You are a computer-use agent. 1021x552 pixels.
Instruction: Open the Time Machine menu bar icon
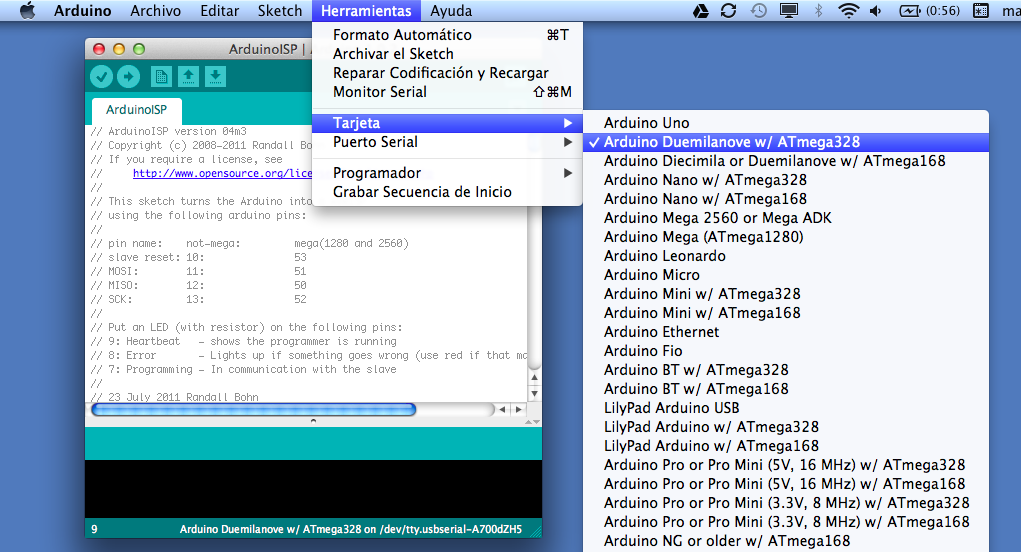pyautogui.click(x=759, y=10)
